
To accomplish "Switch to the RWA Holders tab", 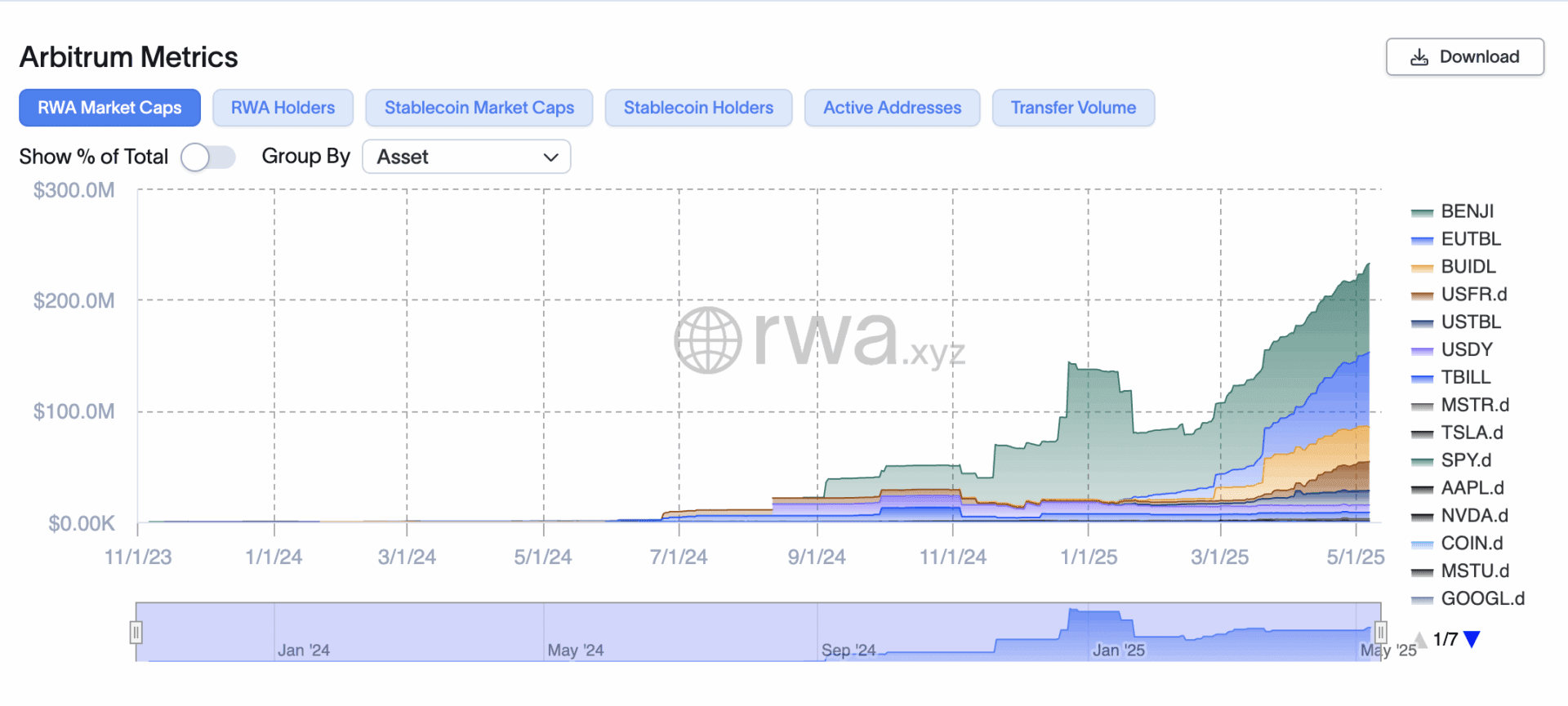I will (x=283, y=108).
